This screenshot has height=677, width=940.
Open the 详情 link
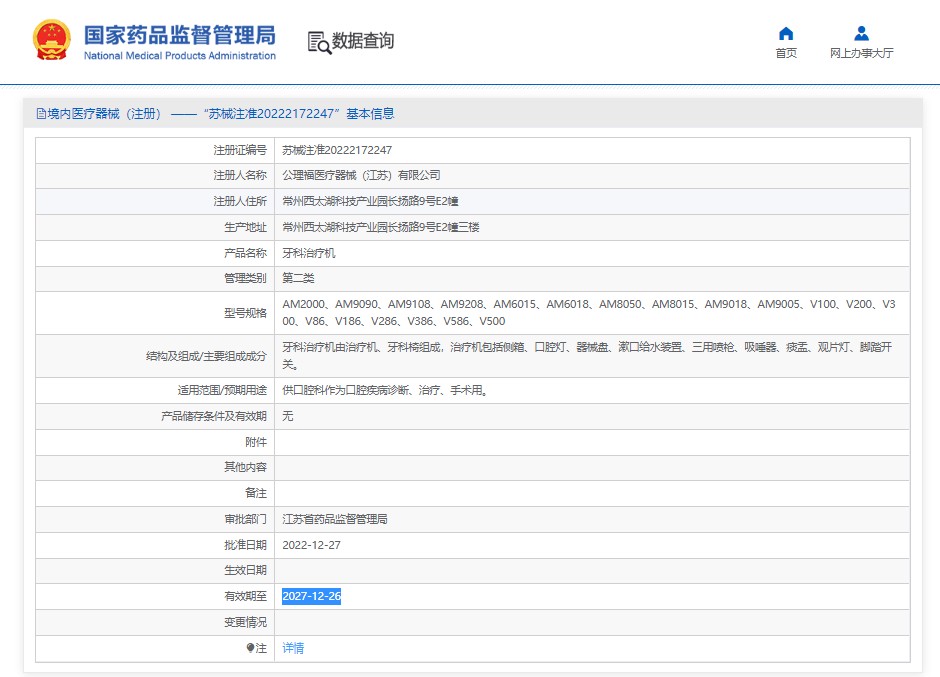click(x=293, y=648)
